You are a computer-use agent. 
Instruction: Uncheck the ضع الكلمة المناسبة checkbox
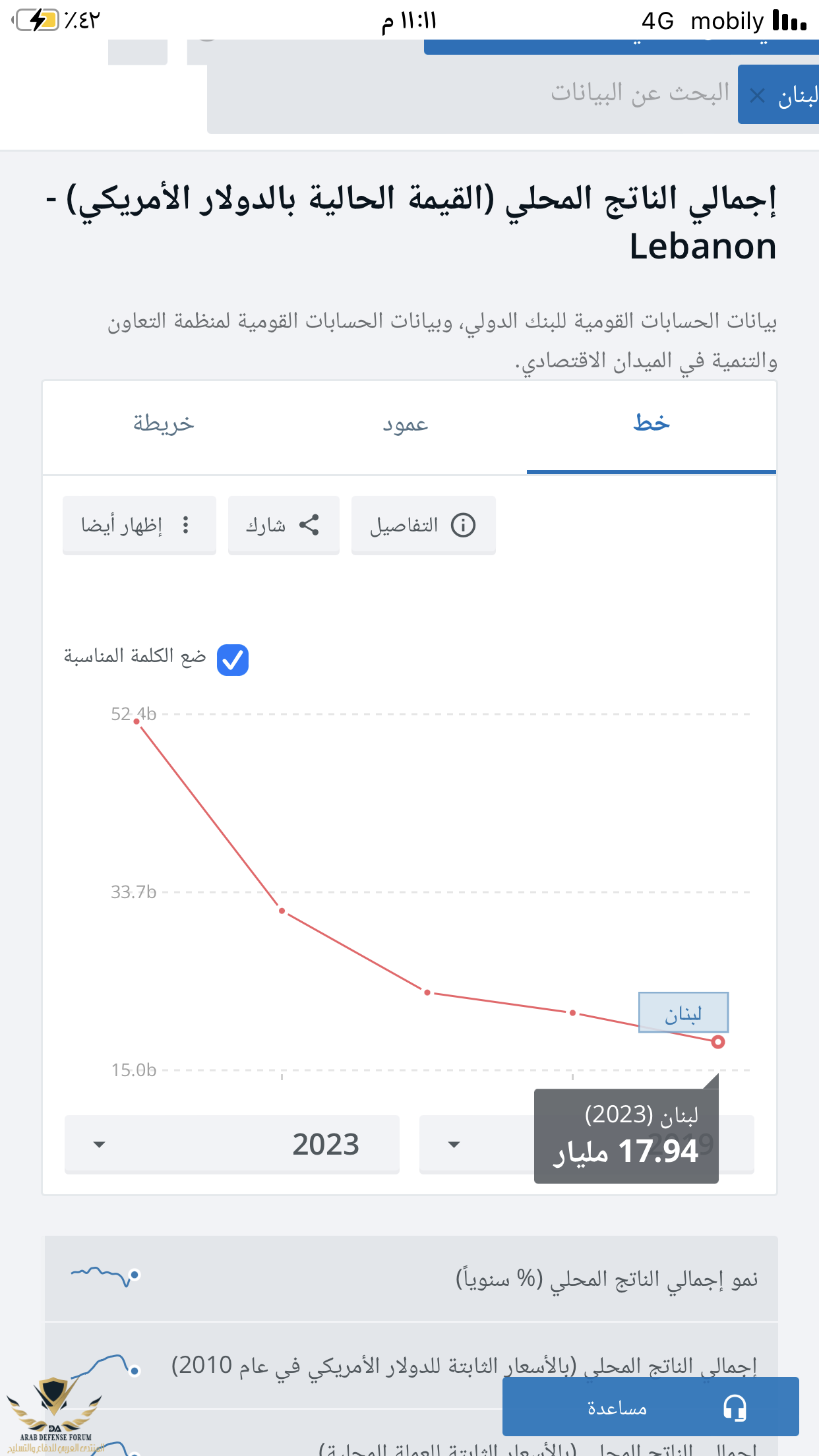pyautogui.click(x=233, y=659)
